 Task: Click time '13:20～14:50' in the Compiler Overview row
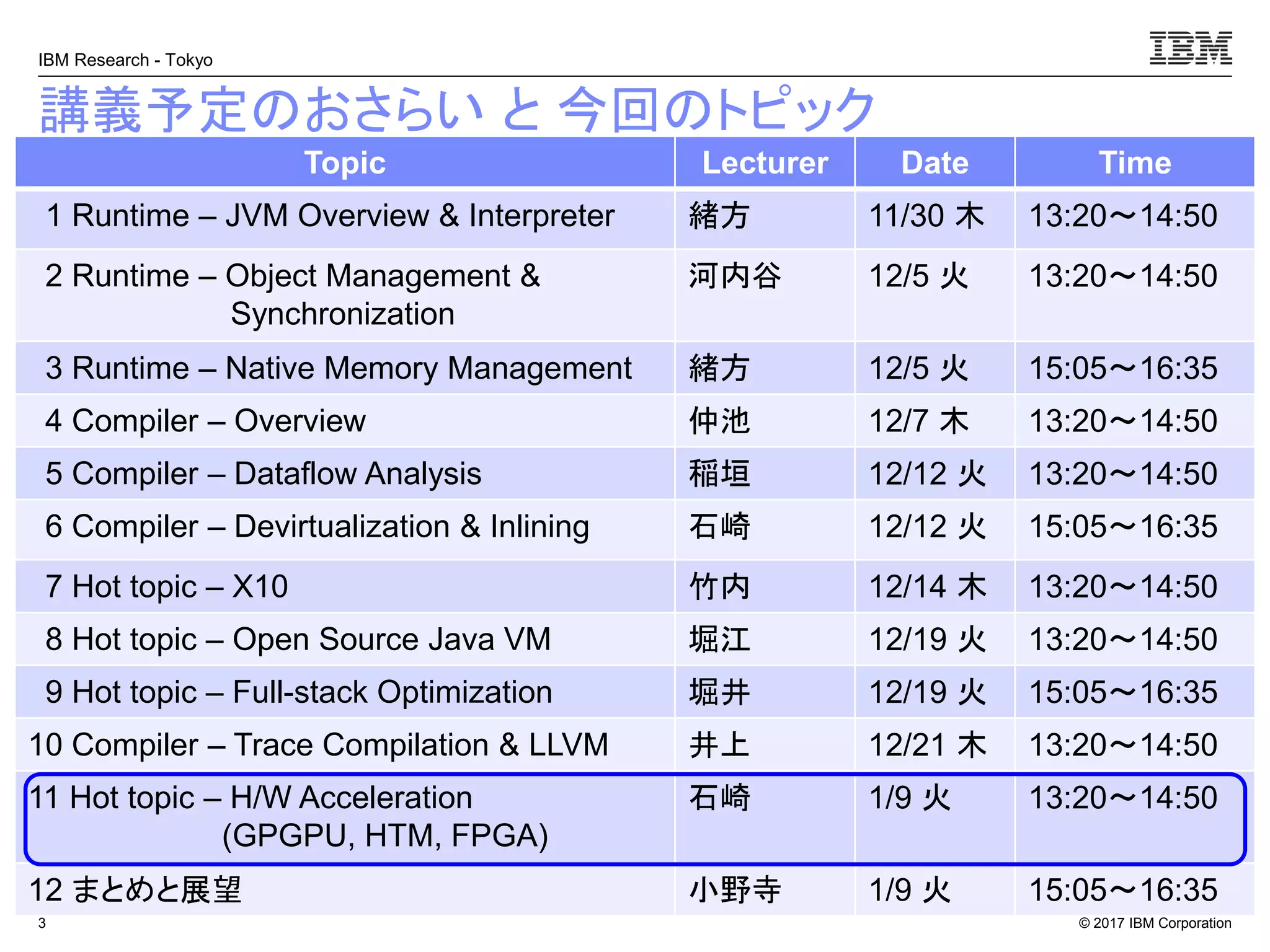[x=1123, y=421]
